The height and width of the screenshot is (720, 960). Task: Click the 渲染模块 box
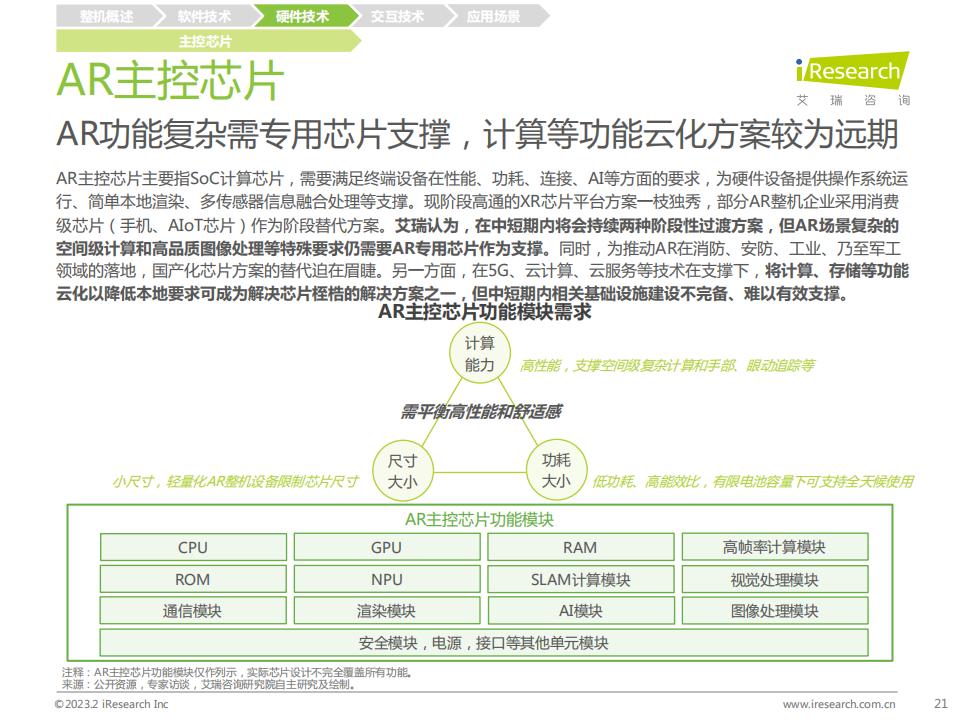coord(386,611)
